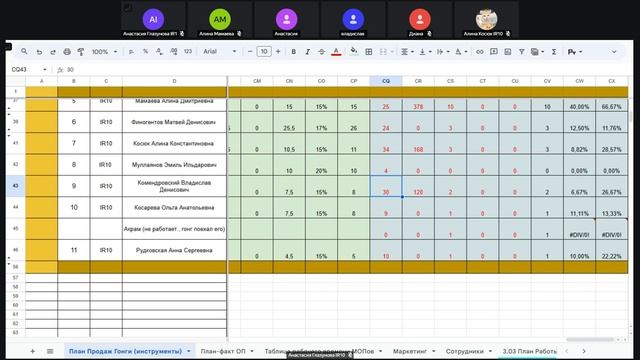Apply currency format from toolbar

131,52
